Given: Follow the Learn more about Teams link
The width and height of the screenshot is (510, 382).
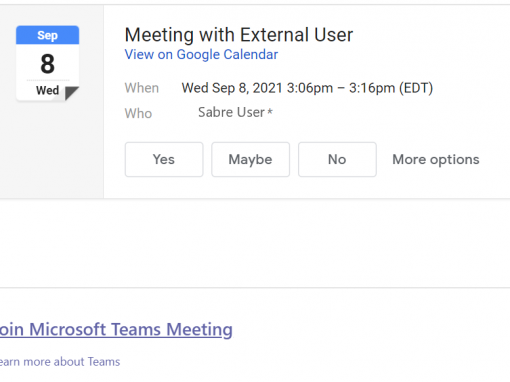Looking at the screenshot, I should pyautogui.click(x=60, y=362).
